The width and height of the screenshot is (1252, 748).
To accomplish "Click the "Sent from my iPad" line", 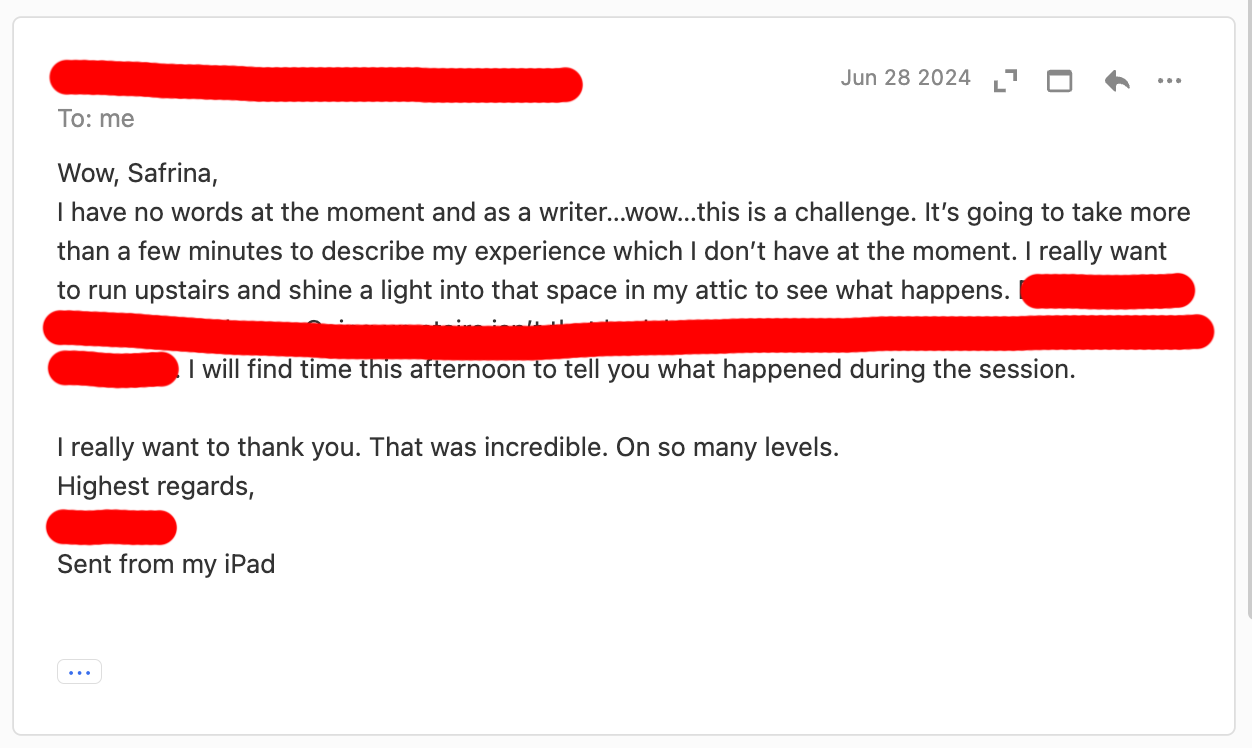I will coord(166,564).
